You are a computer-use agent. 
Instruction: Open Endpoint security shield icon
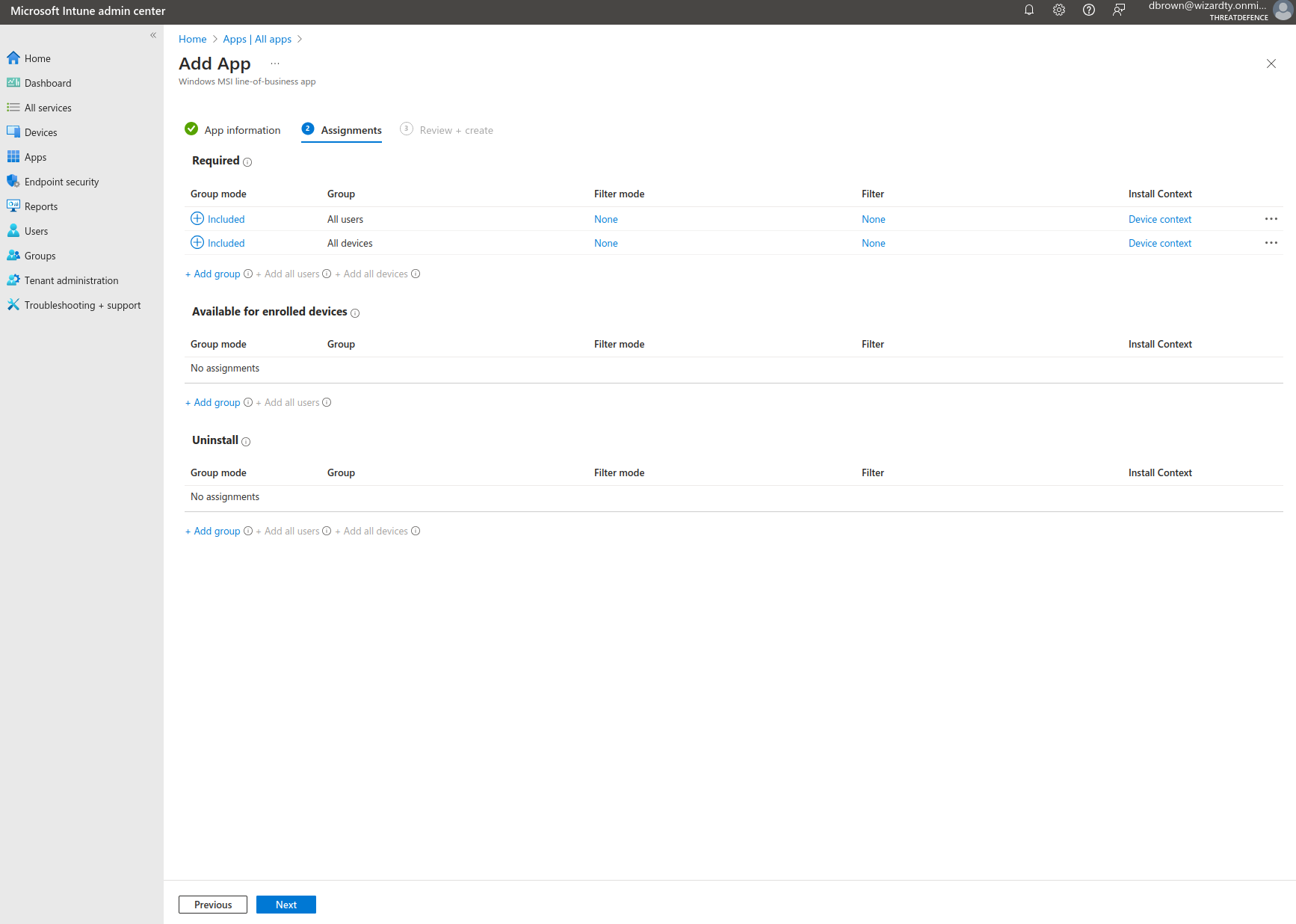pos(13,182)
